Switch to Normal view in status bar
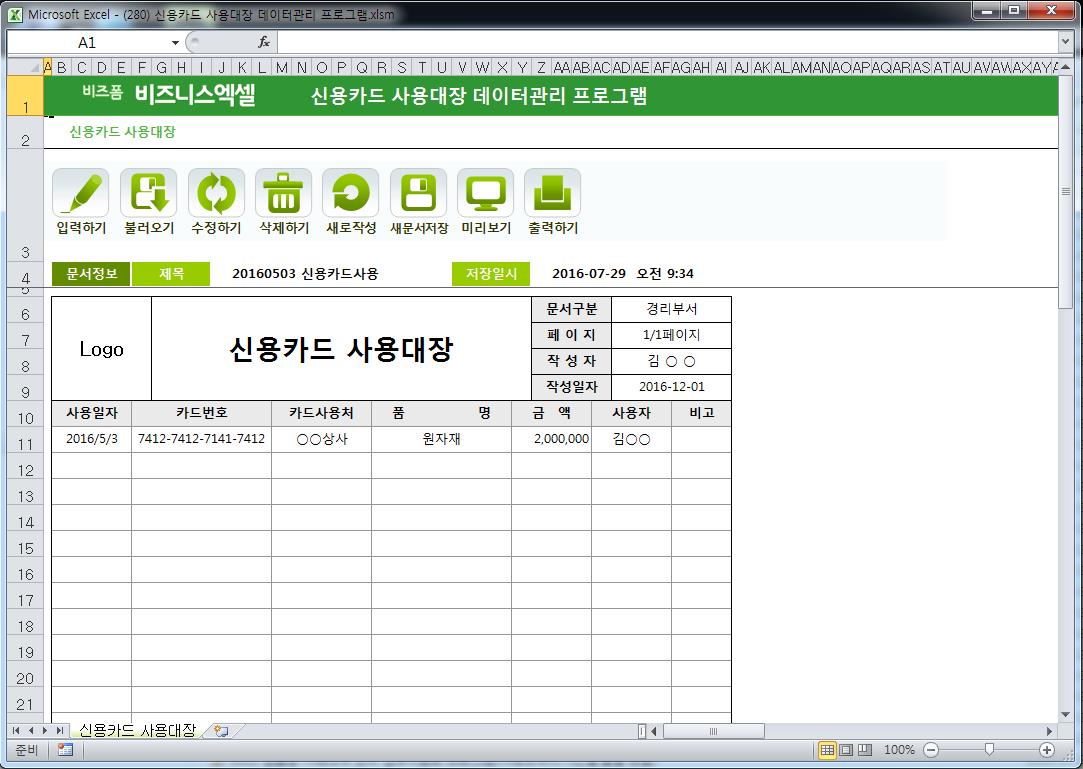The width and height of the screenshot is (1083, 769). tap(827, 750)
